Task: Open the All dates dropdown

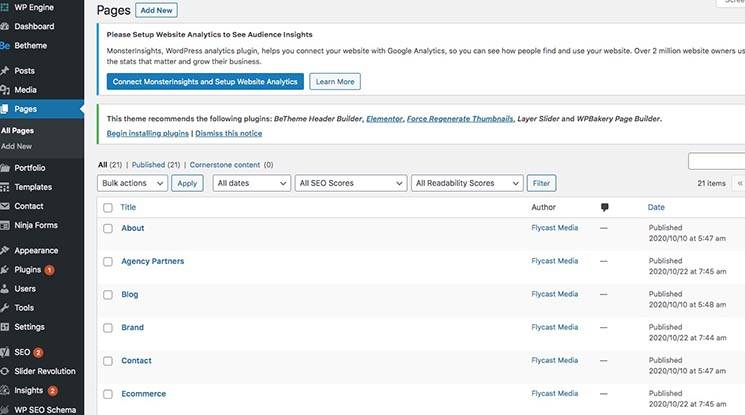Action: [x=252, y=183]
